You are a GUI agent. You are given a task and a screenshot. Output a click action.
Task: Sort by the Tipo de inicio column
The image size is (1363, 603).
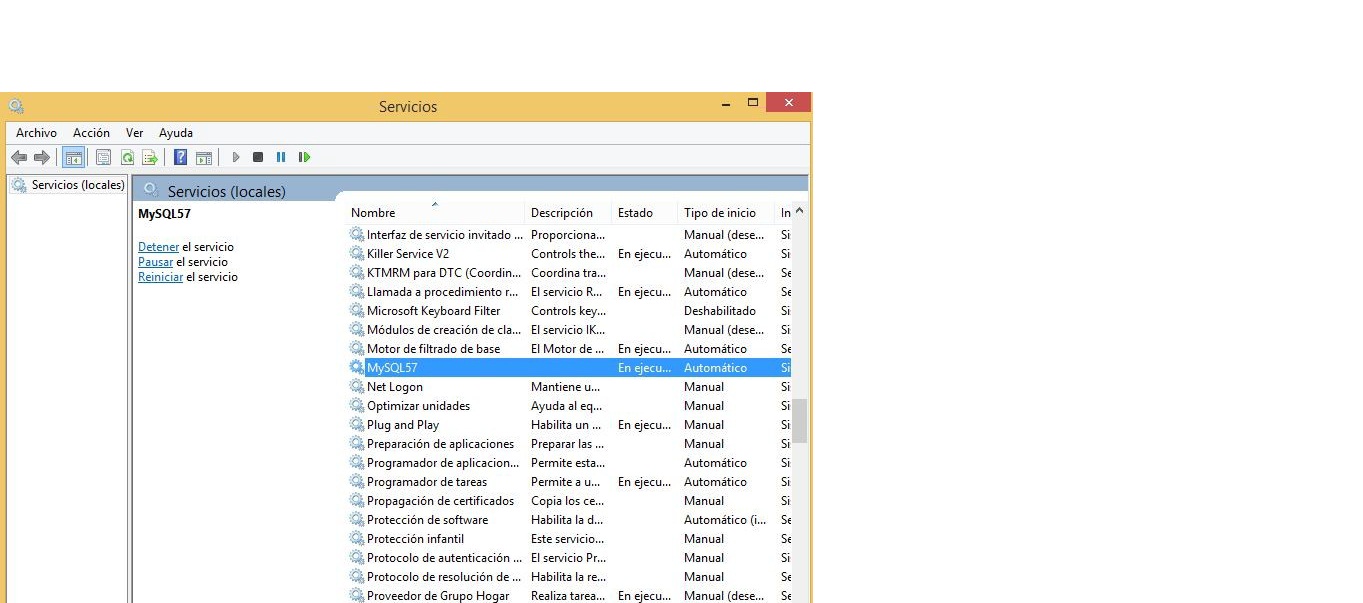(x=720, y=213)
